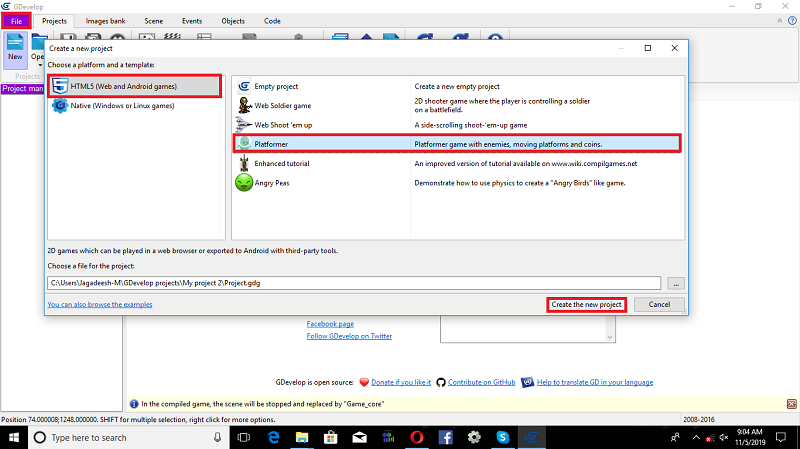
Task: Click 'You can also browse the examples' link
Action: [100, 305]
